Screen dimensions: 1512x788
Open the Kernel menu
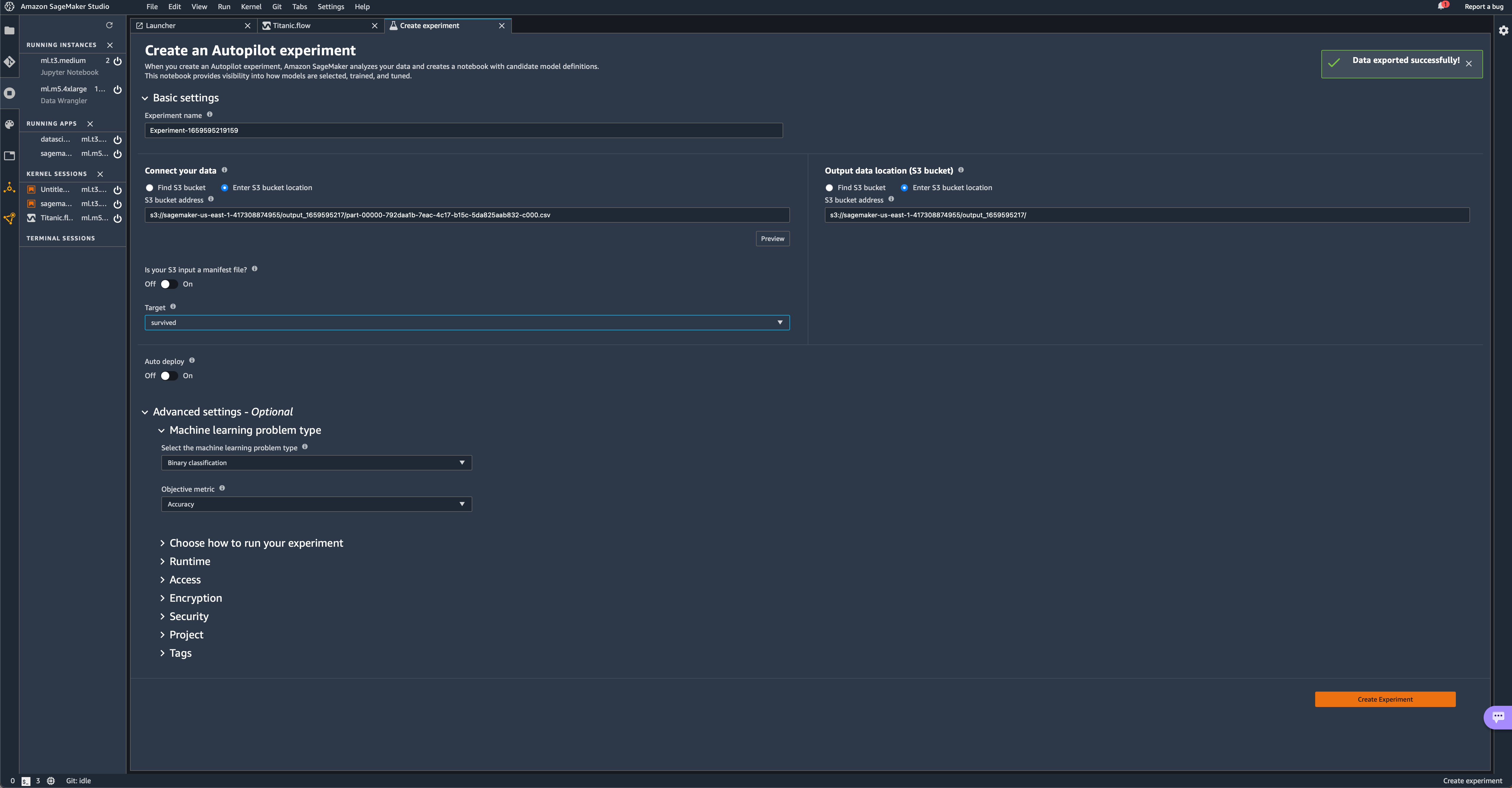(251, 7)
